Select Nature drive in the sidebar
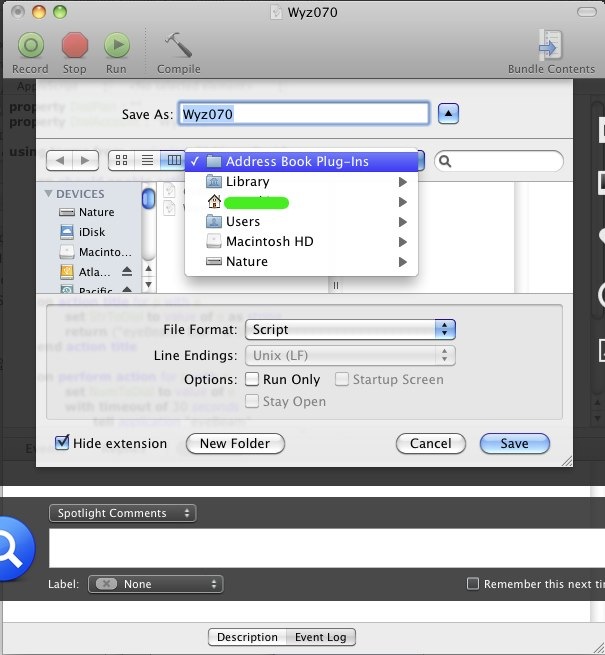Screen dimensions: 605x655 (86, 212)
